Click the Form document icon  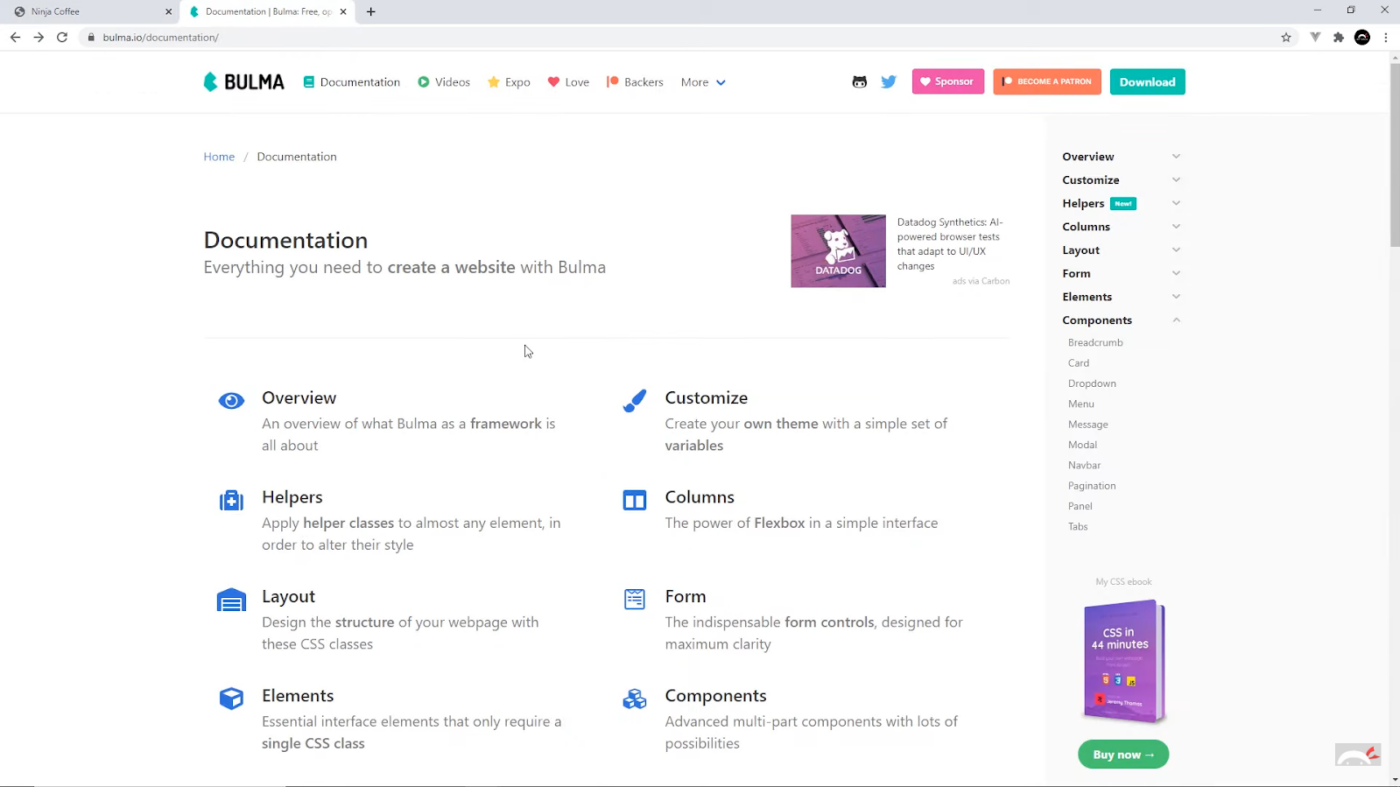(634, 598)
